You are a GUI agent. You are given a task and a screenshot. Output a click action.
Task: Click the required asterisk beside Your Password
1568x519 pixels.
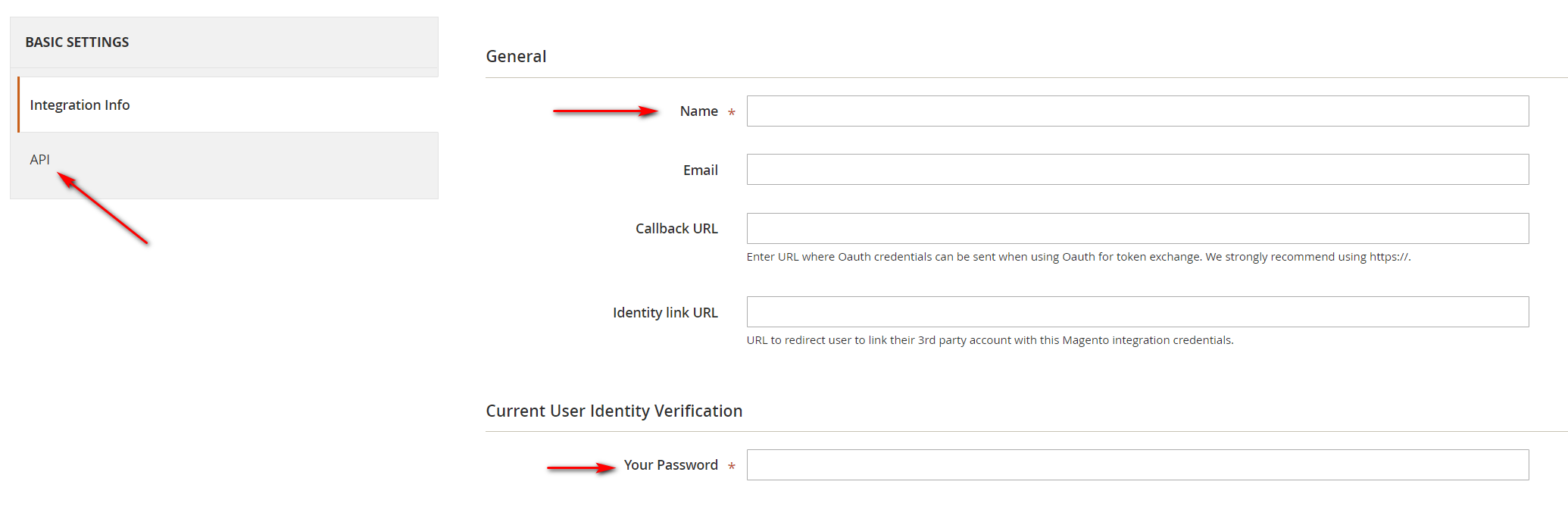[x=732, y=466]
